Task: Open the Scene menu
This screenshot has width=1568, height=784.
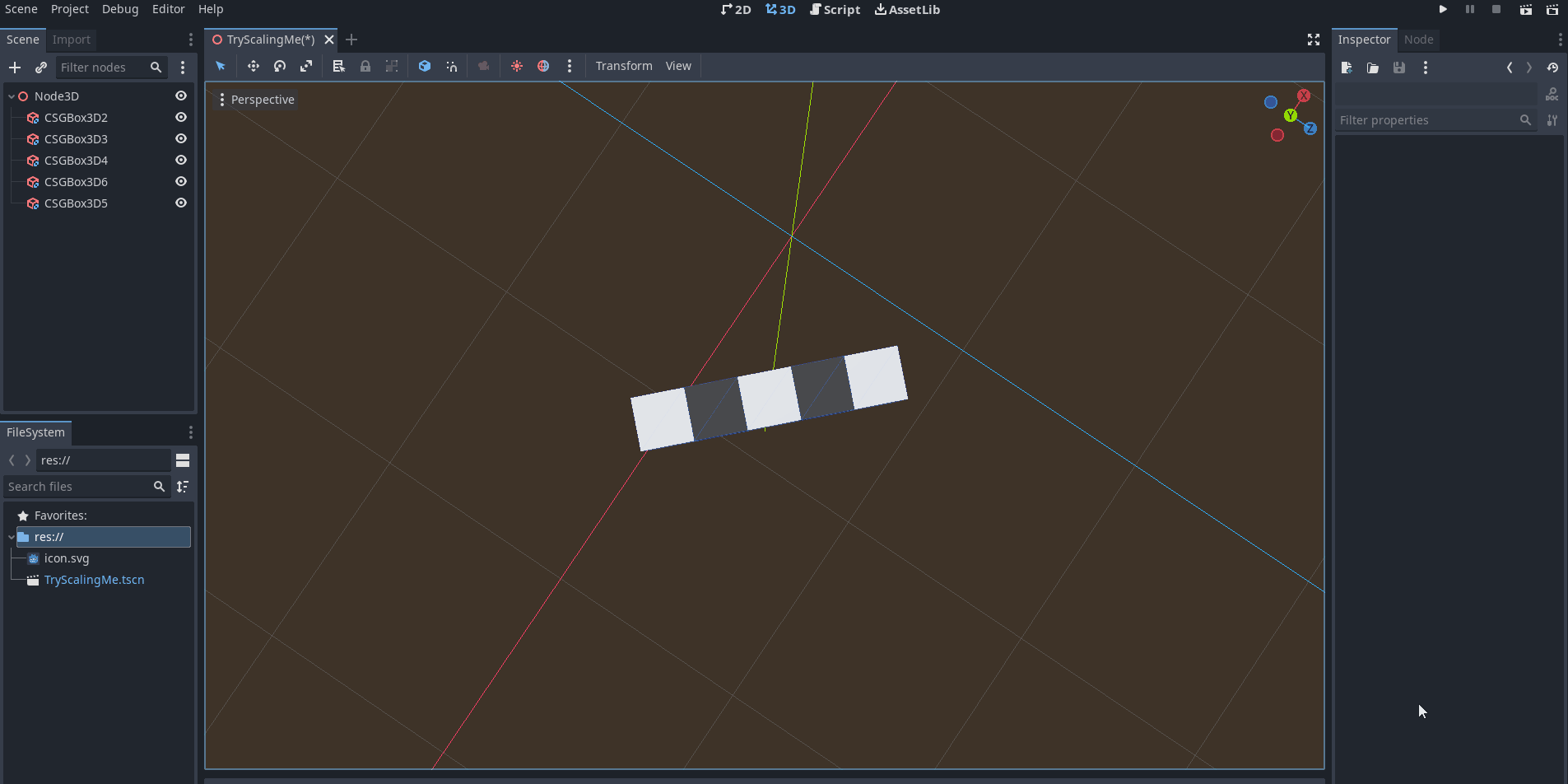Action: tap(21, 9)
